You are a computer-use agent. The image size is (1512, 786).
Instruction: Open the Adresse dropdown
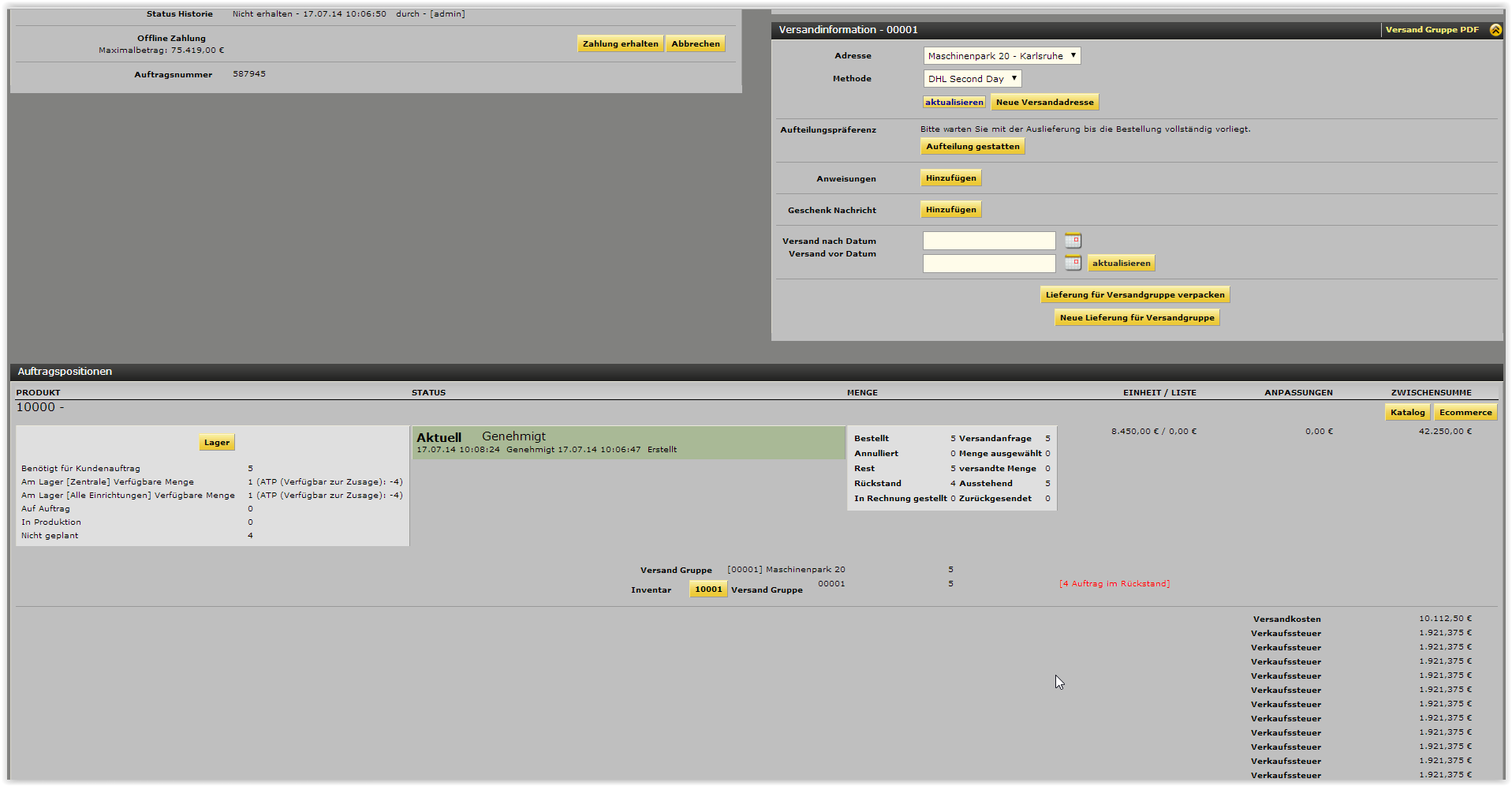pos(1001,56)
